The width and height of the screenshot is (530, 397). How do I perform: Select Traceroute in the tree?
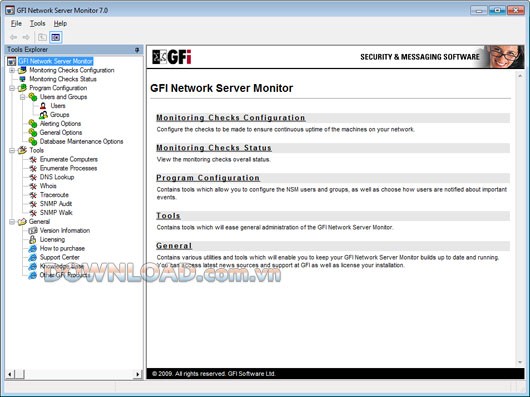(x=54, y=195)
